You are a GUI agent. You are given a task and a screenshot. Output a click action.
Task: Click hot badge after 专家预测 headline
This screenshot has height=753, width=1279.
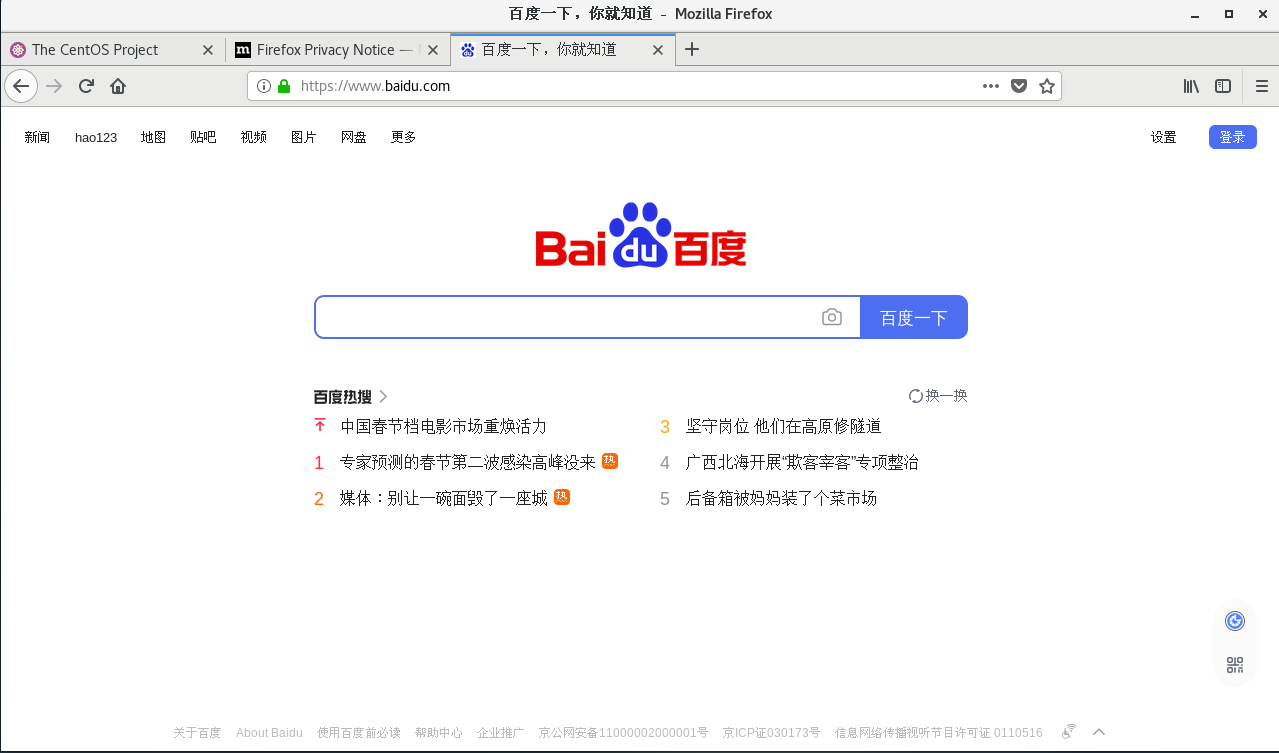[x=610, y=461]
